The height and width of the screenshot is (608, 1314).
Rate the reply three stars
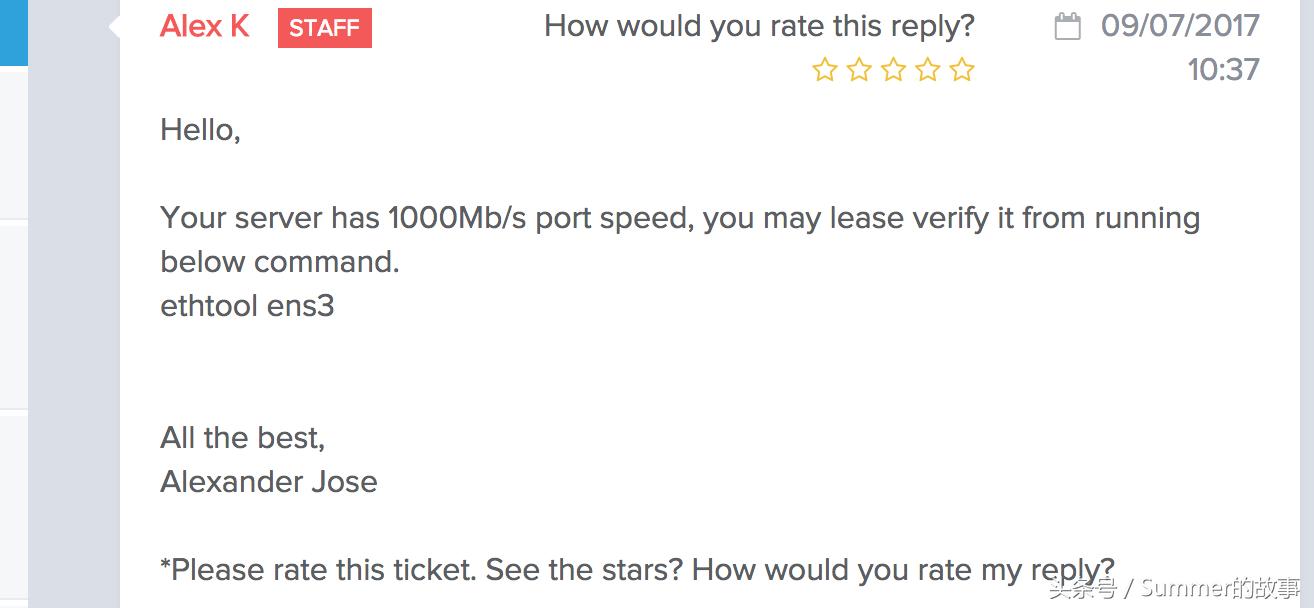(893, 70)
